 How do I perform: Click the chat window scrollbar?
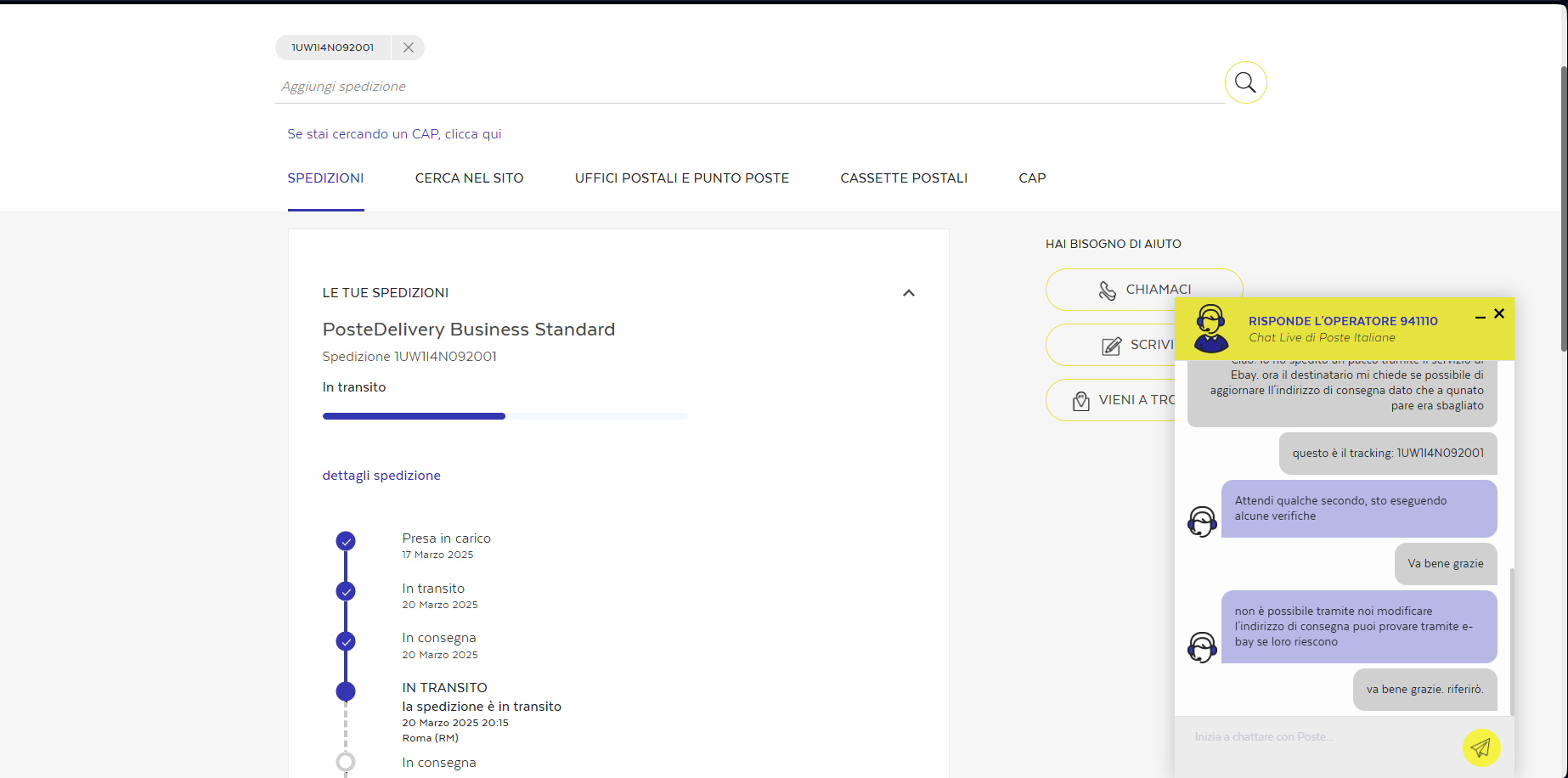tap(1511, 642)
